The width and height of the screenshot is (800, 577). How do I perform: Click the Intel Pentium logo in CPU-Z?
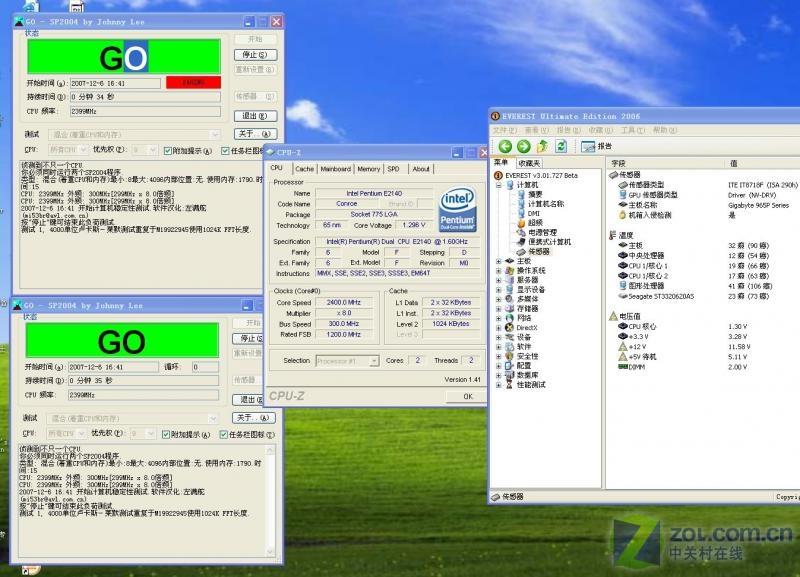point(458,210)
